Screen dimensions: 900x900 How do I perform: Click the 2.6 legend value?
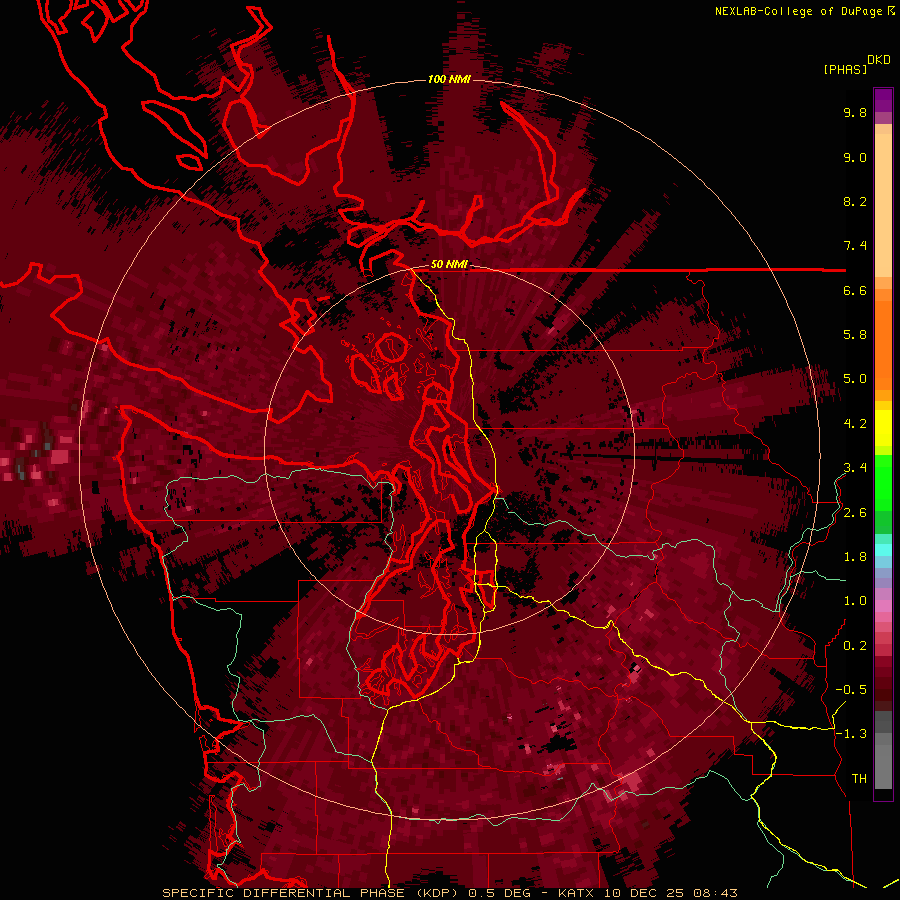pyautogui.click(x=855, y=513)
